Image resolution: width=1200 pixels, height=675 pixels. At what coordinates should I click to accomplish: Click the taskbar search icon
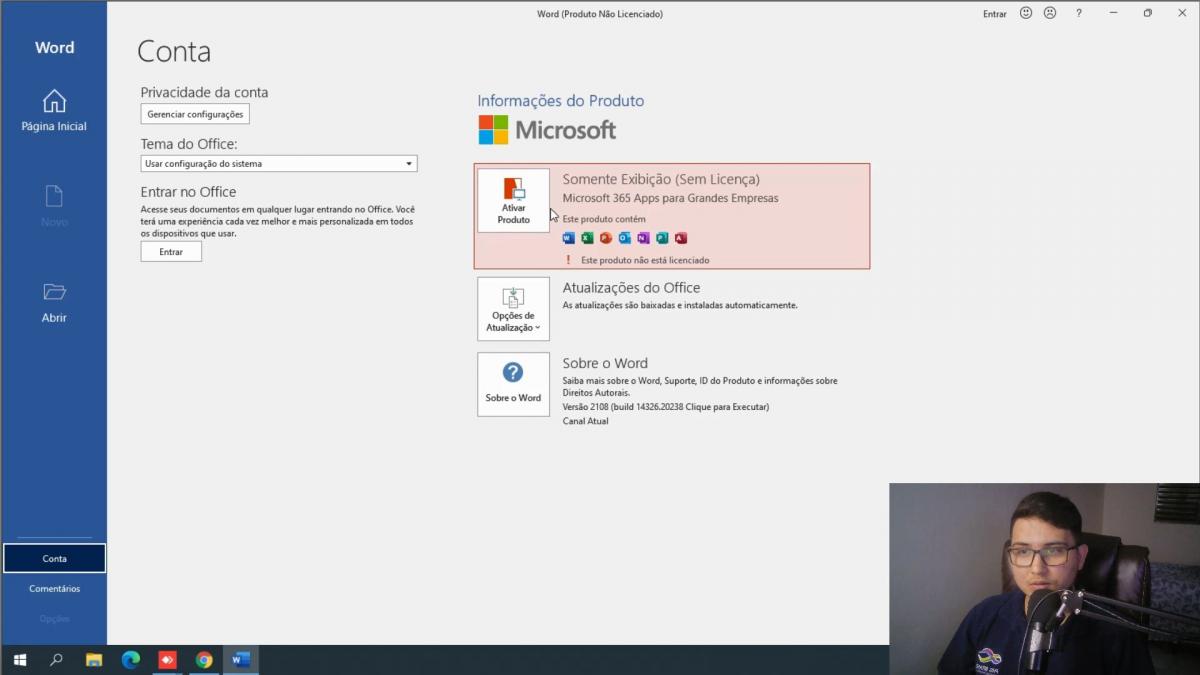[x=57, y=660]
